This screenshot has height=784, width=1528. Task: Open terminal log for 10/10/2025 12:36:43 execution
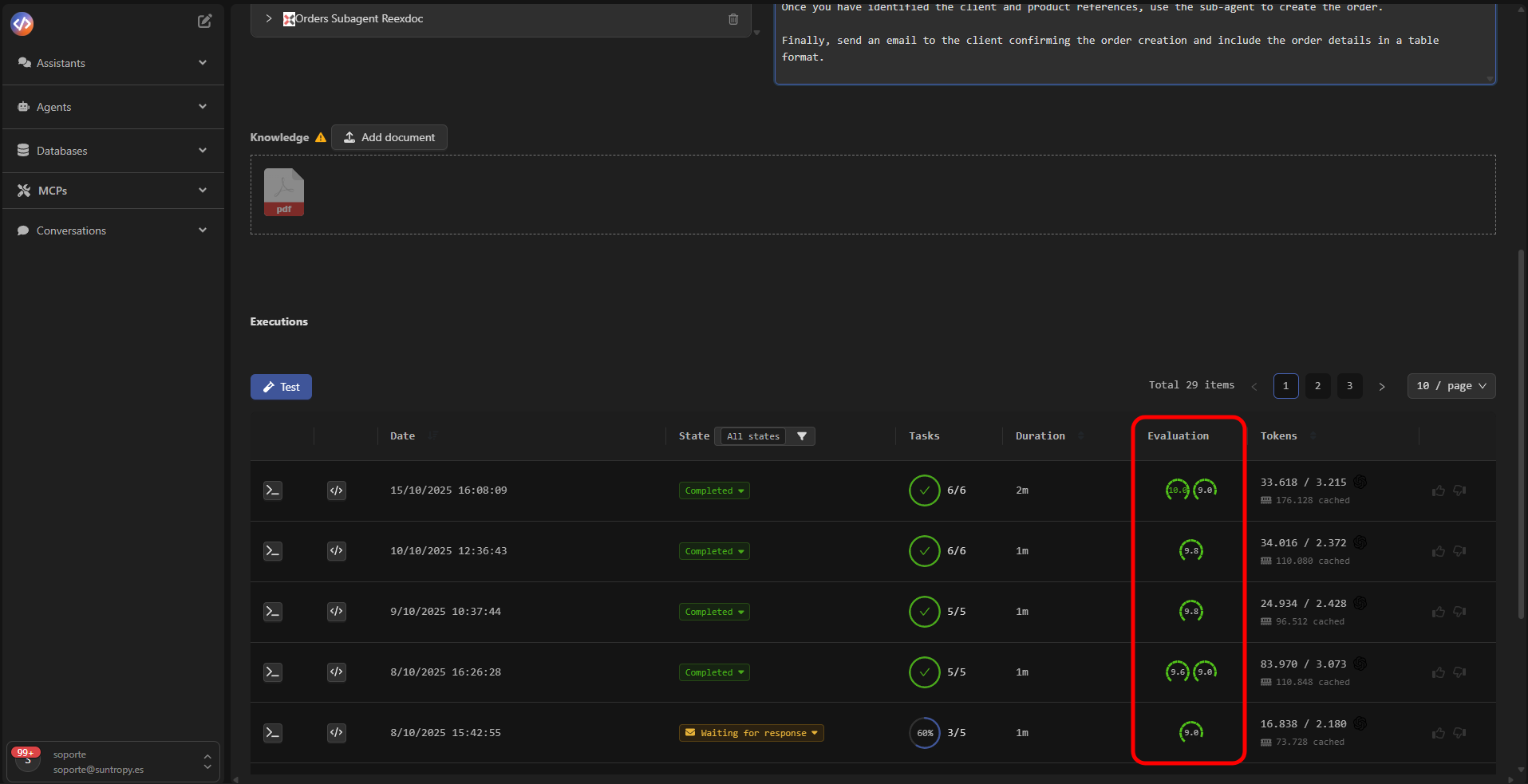(x=273, y=551)
